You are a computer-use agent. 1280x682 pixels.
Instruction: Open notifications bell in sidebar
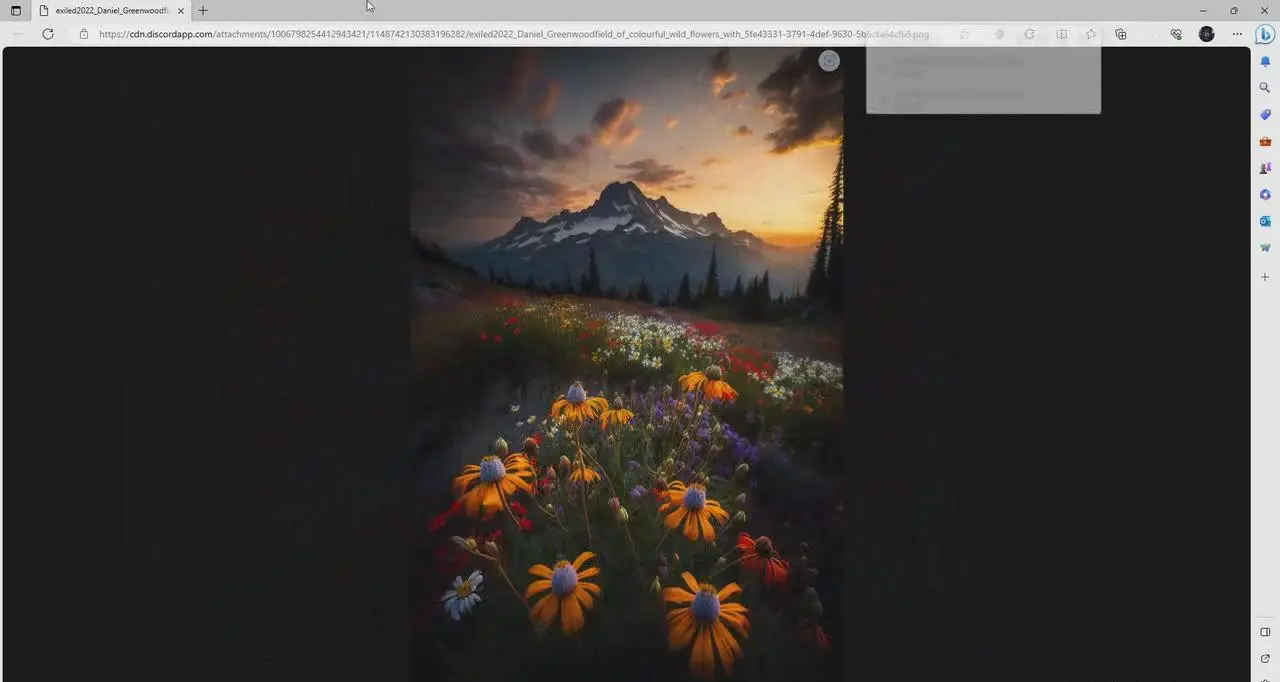tap(1265, 62)
